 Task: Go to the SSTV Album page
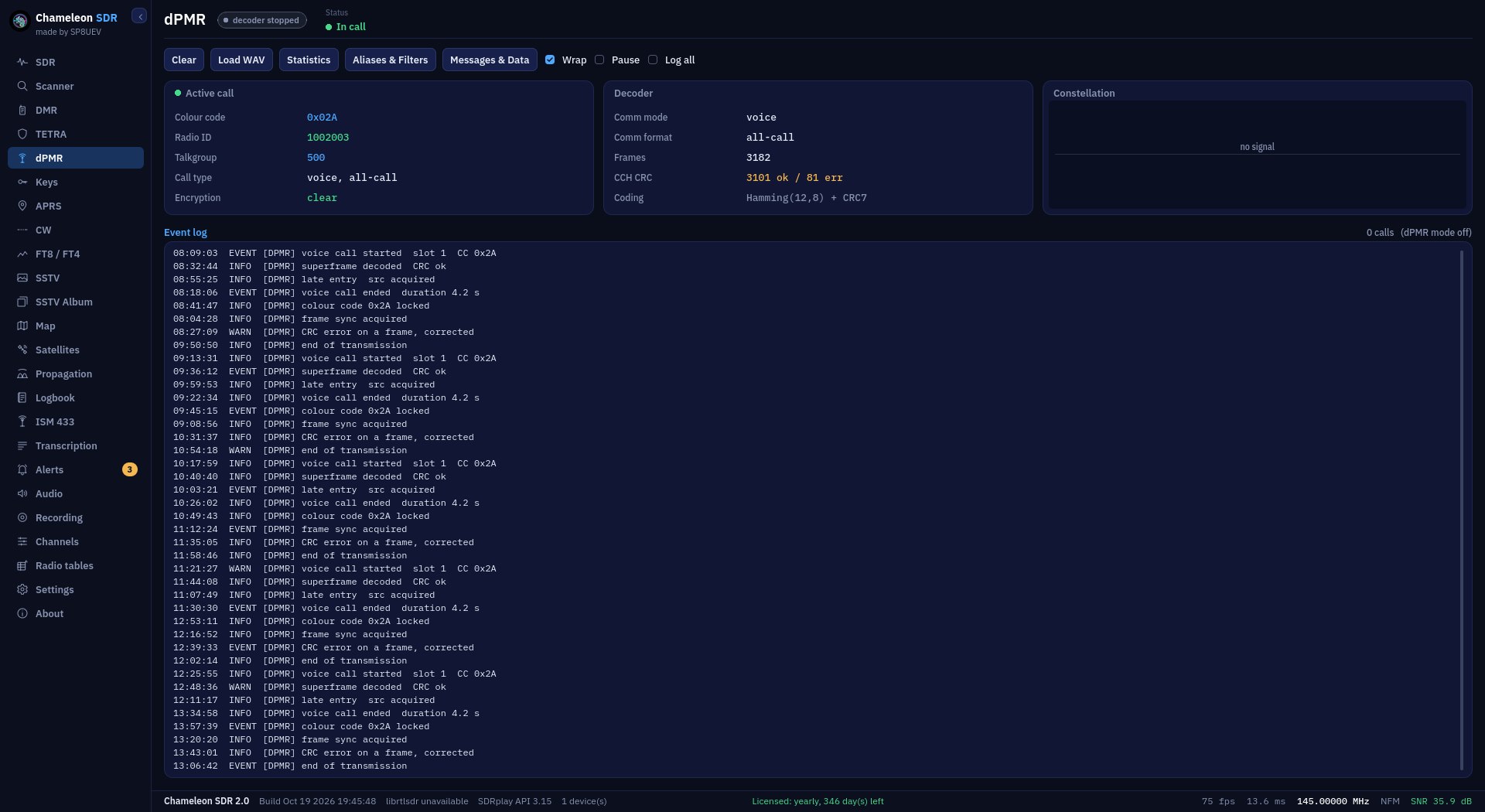(76, 302)
